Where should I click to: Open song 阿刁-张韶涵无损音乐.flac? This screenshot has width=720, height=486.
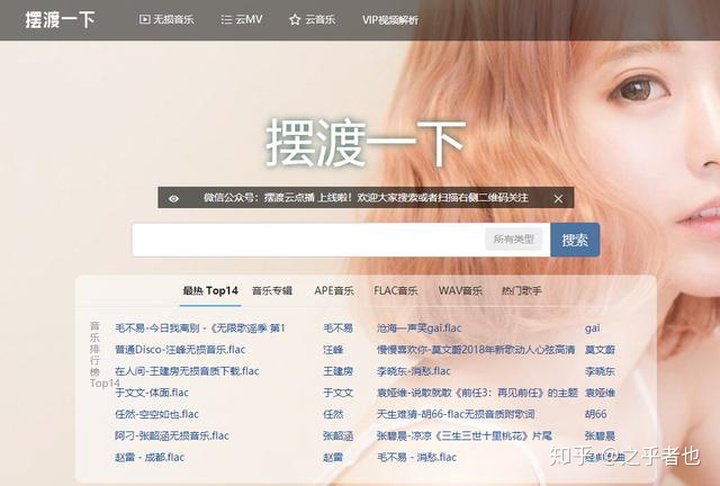[x=172, y=435]
